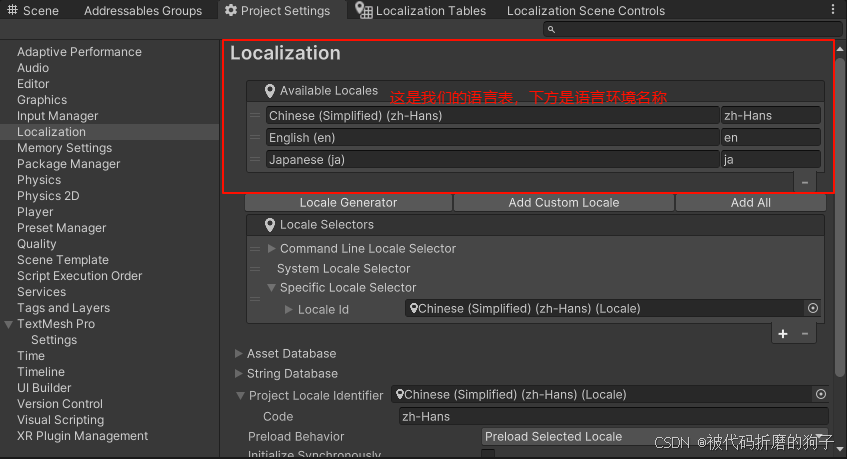Open Visual Scripting settings

pyautogui.click(x=60, y=420)
